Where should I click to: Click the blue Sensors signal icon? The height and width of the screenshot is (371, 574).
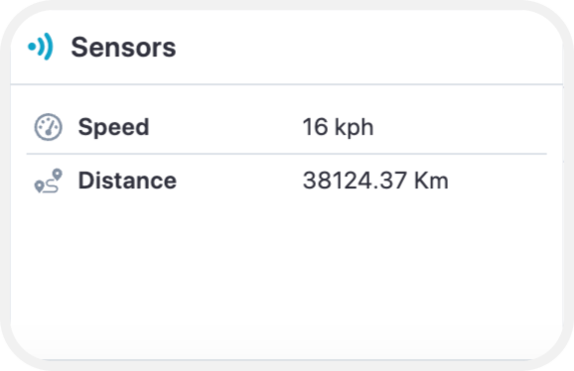click(x=41, y=47)
